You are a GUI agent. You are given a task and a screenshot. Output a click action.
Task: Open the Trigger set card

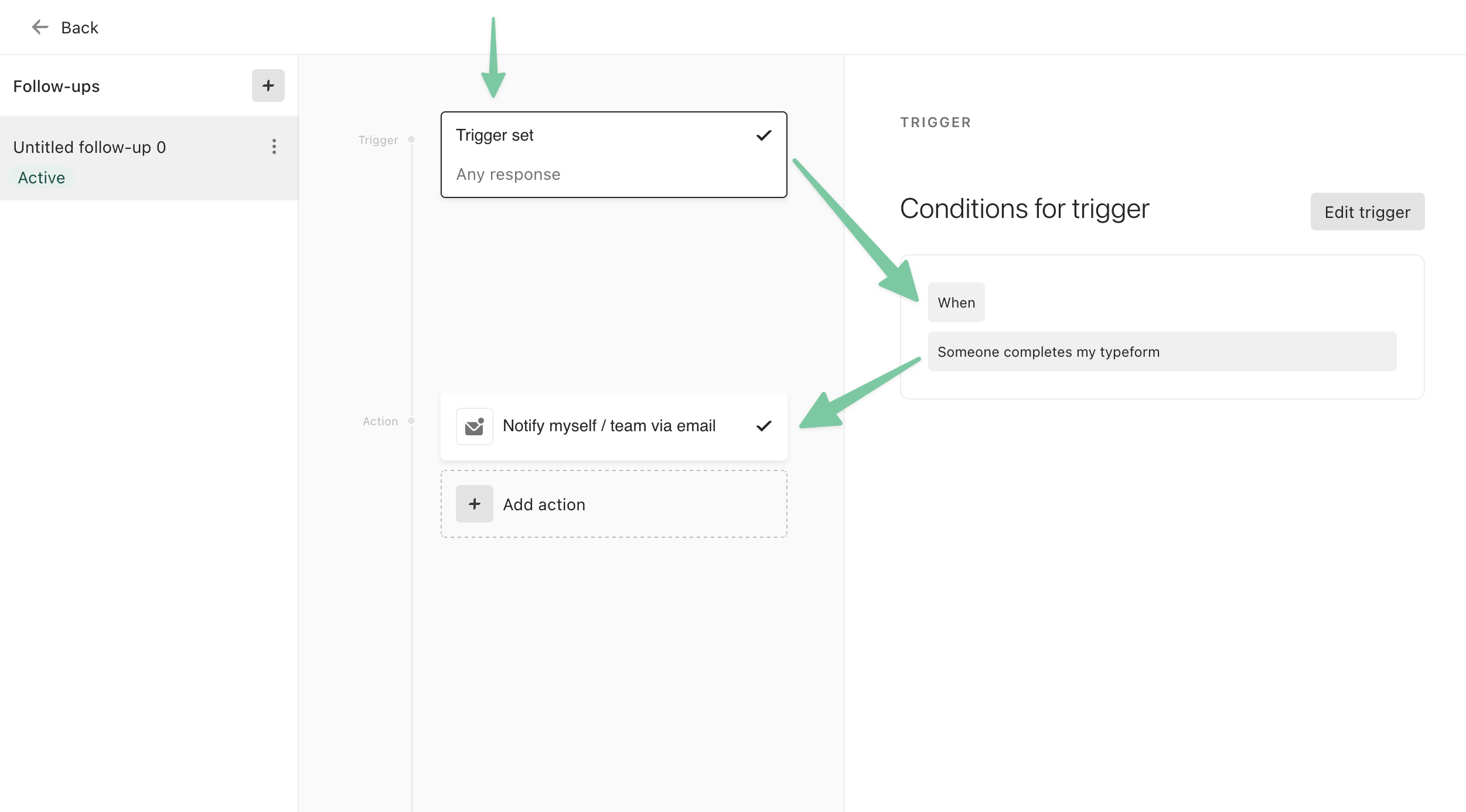point(613,155)
